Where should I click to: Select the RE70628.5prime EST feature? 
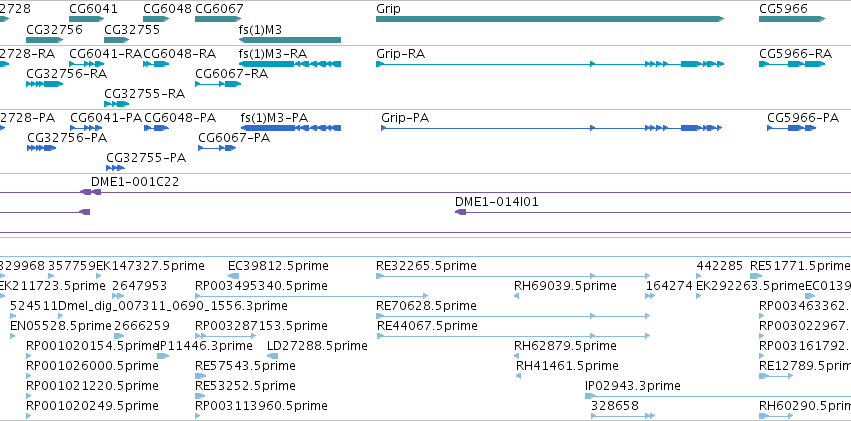(513, 316)
